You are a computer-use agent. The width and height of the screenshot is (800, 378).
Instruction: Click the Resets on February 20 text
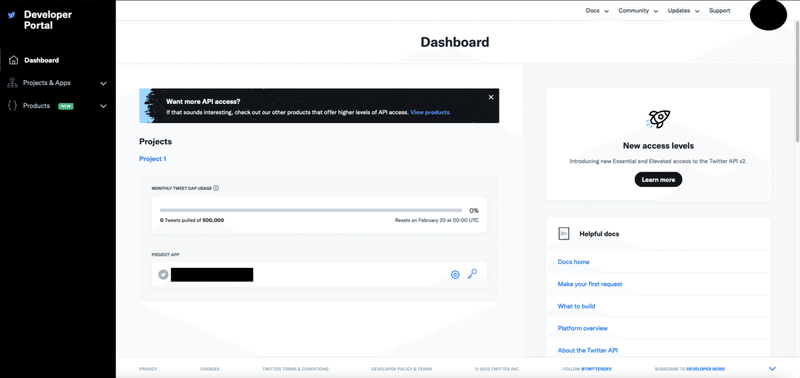pos(437,220)
